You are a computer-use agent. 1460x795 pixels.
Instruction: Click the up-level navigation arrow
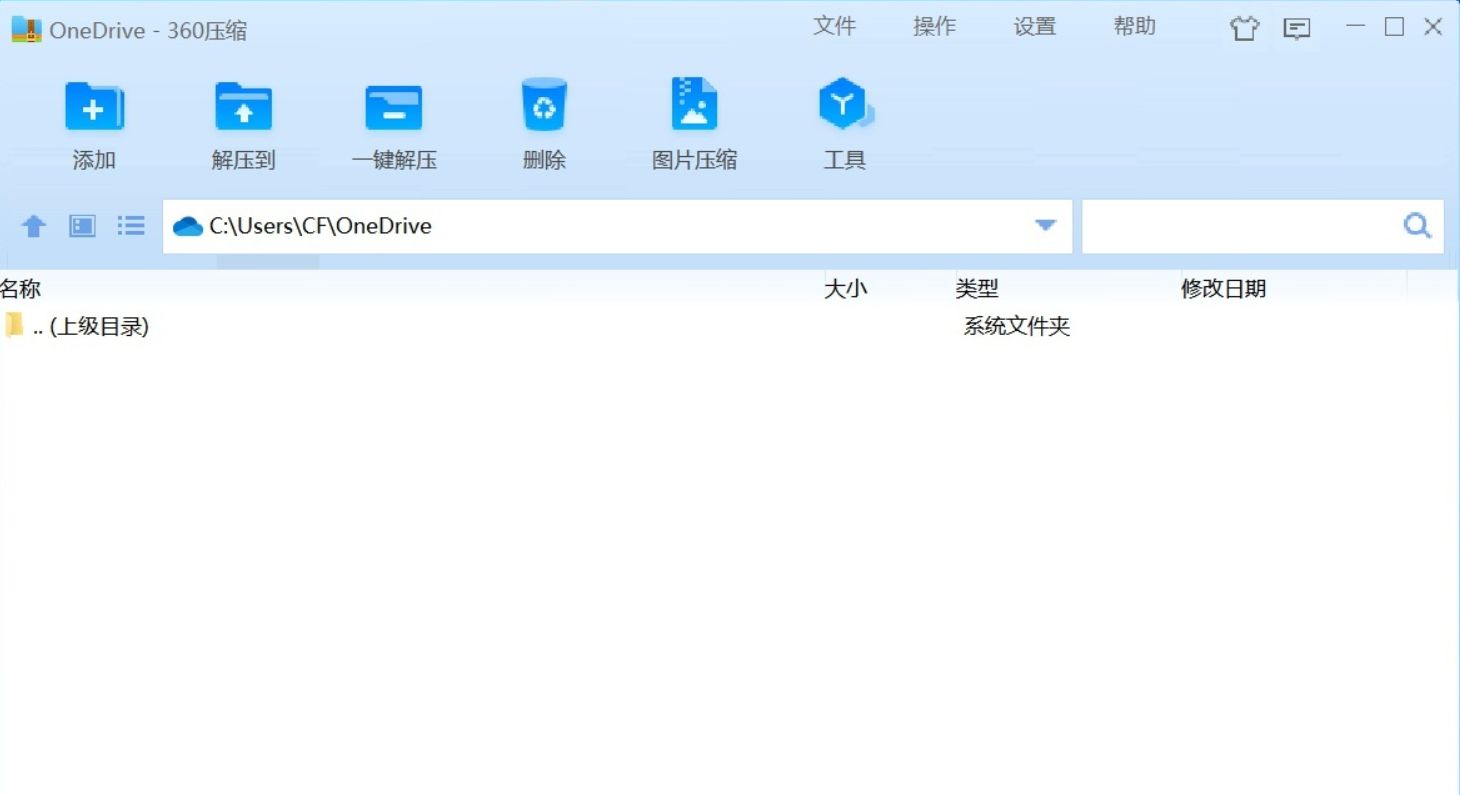click(x=32, y=226)
